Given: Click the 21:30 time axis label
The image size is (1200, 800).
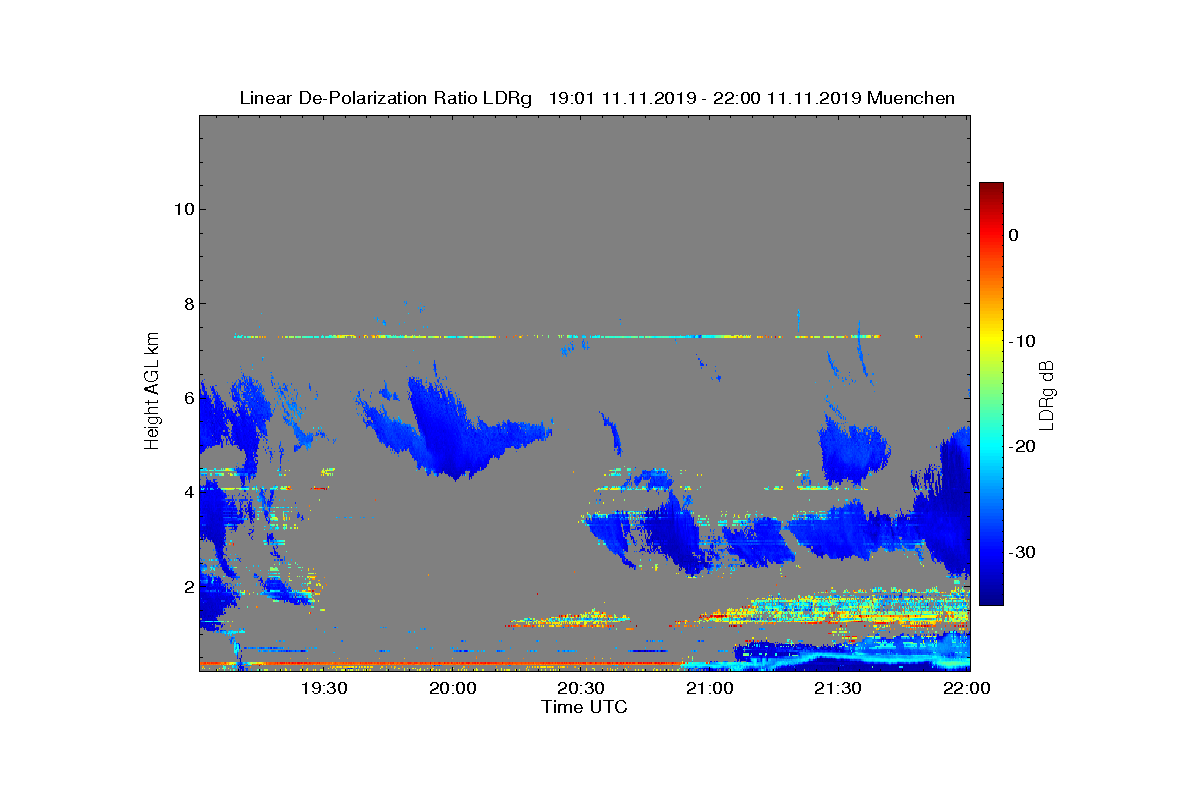Looking at the screenshot, I should (838, 688).
